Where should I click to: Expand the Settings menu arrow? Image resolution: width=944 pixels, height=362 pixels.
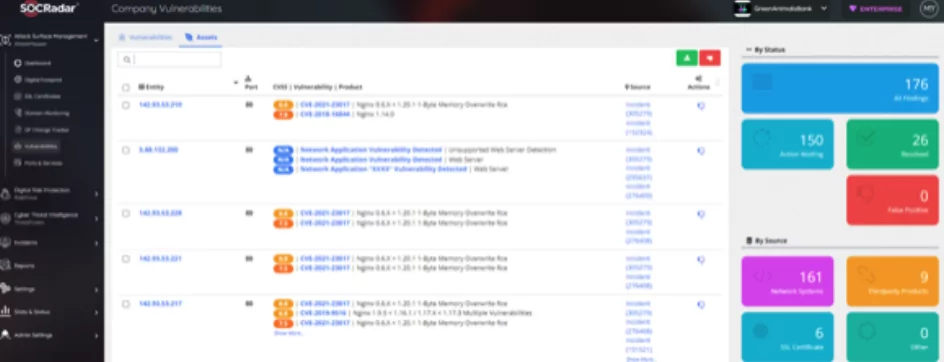point(96,290)
